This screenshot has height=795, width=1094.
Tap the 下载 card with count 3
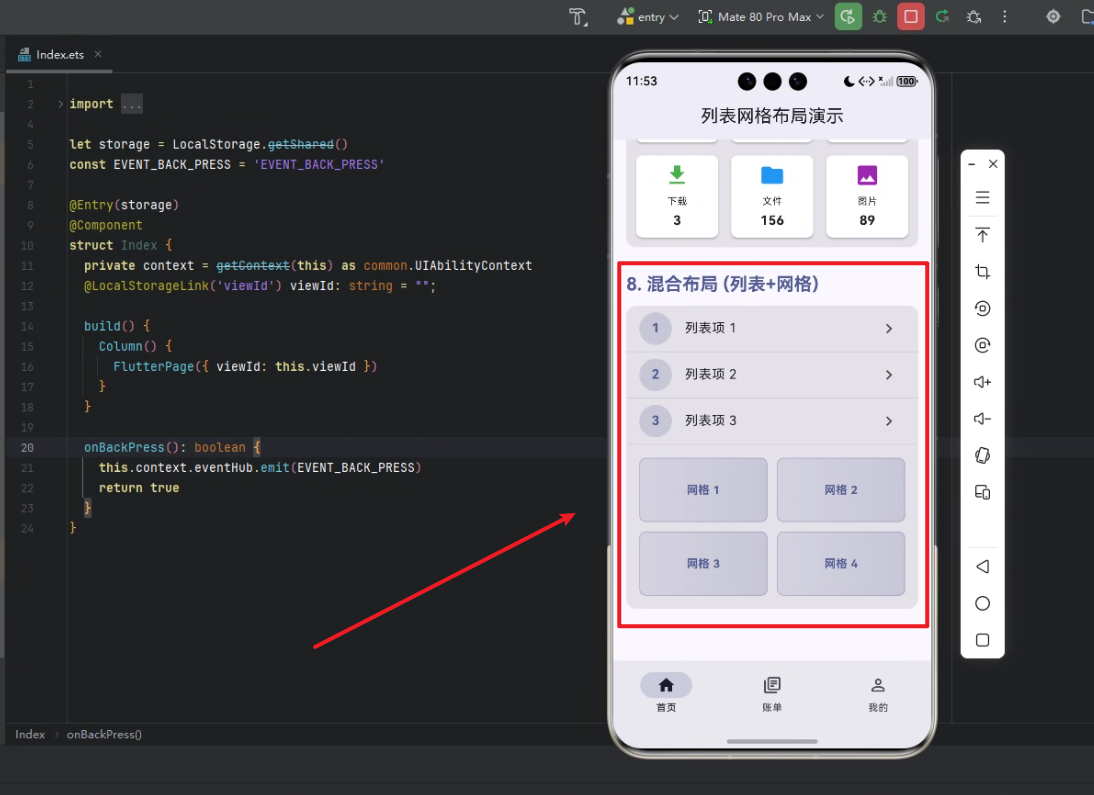[677, 196]
